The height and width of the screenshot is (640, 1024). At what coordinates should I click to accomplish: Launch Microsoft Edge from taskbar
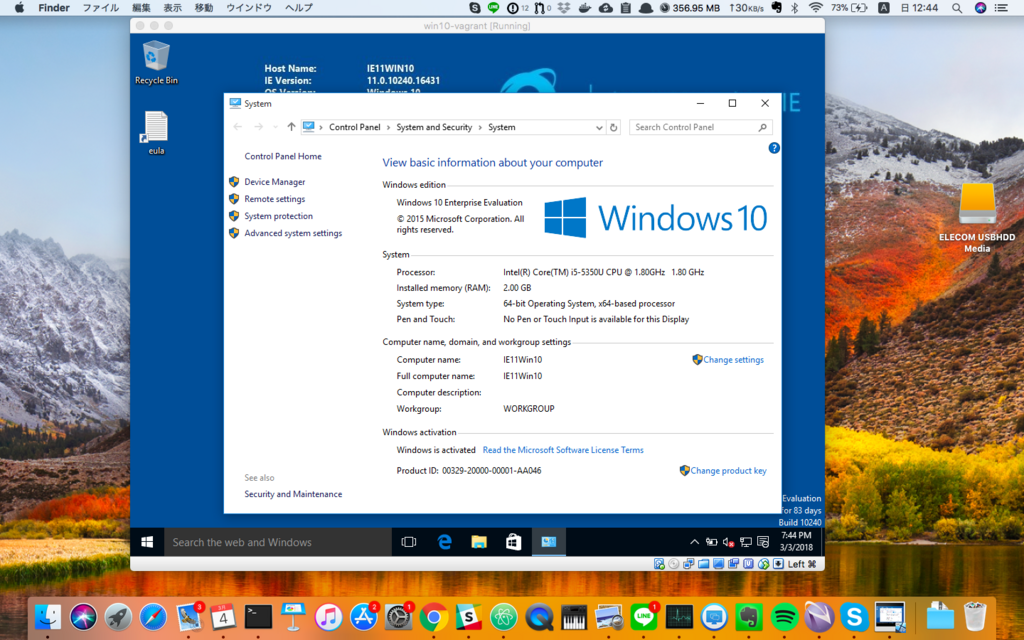point(444,542)
